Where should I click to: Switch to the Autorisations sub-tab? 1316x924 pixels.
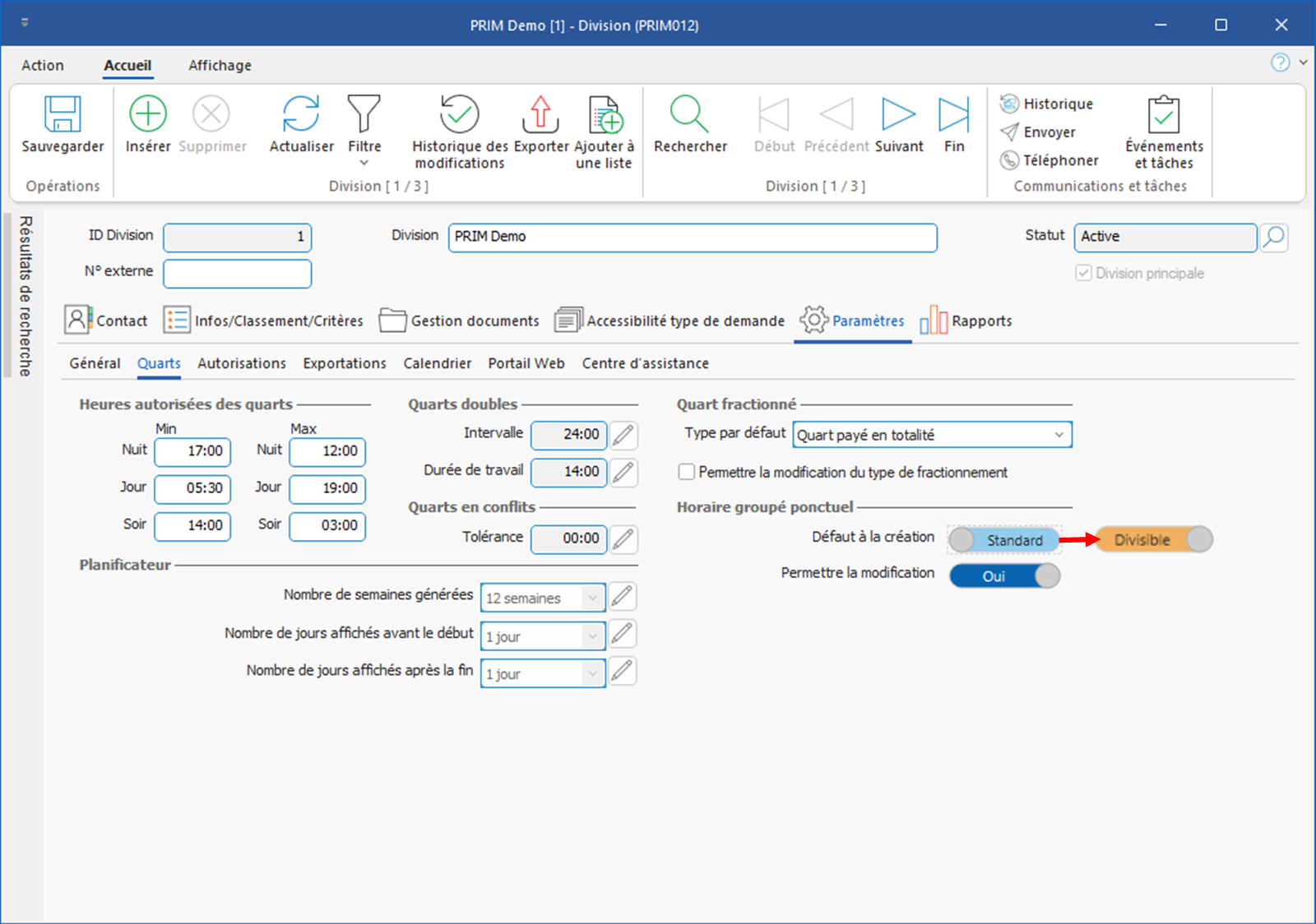242,363
